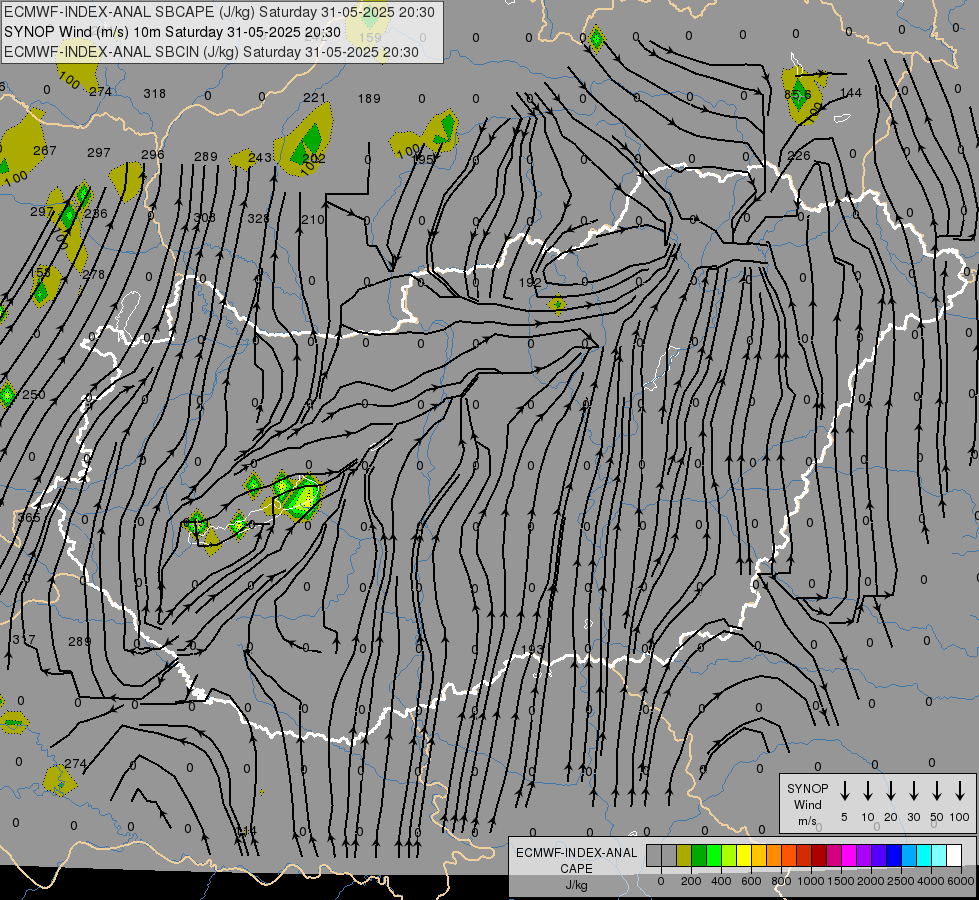Click the map value 226
Viewport: 979px width, 900px height.
[x=799, y=155]
